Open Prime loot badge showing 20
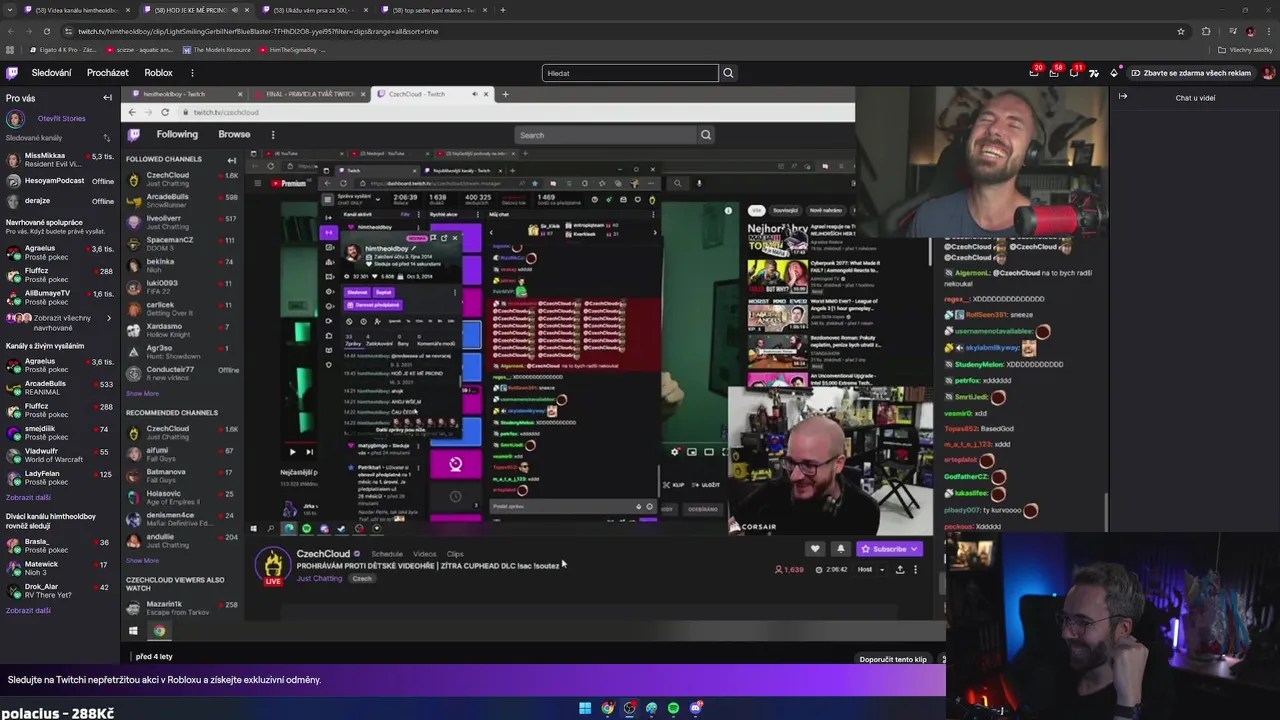 (1034, 72)
